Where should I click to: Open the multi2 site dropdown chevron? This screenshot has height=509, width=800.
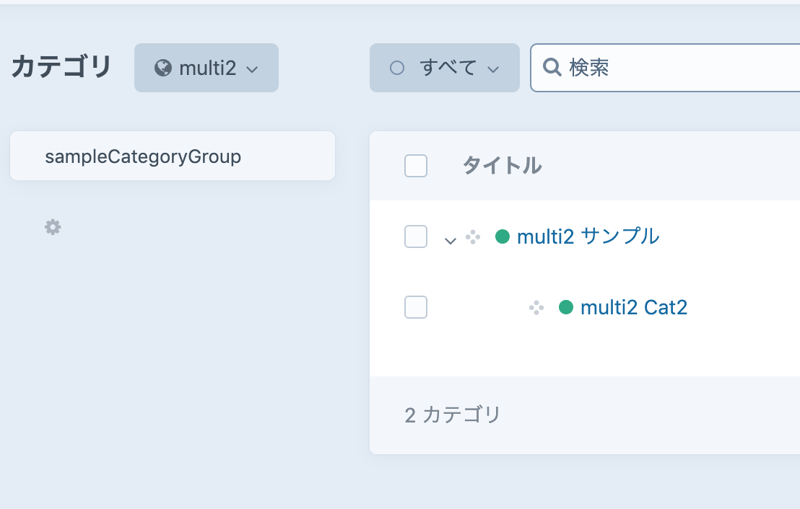tap(252, 69)
